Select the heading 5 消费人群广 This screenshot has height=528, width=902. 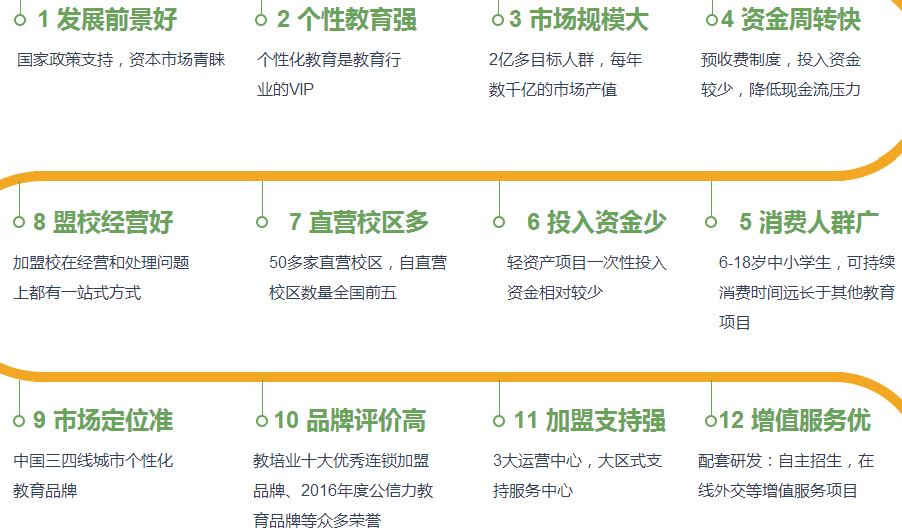click(809, 222)
